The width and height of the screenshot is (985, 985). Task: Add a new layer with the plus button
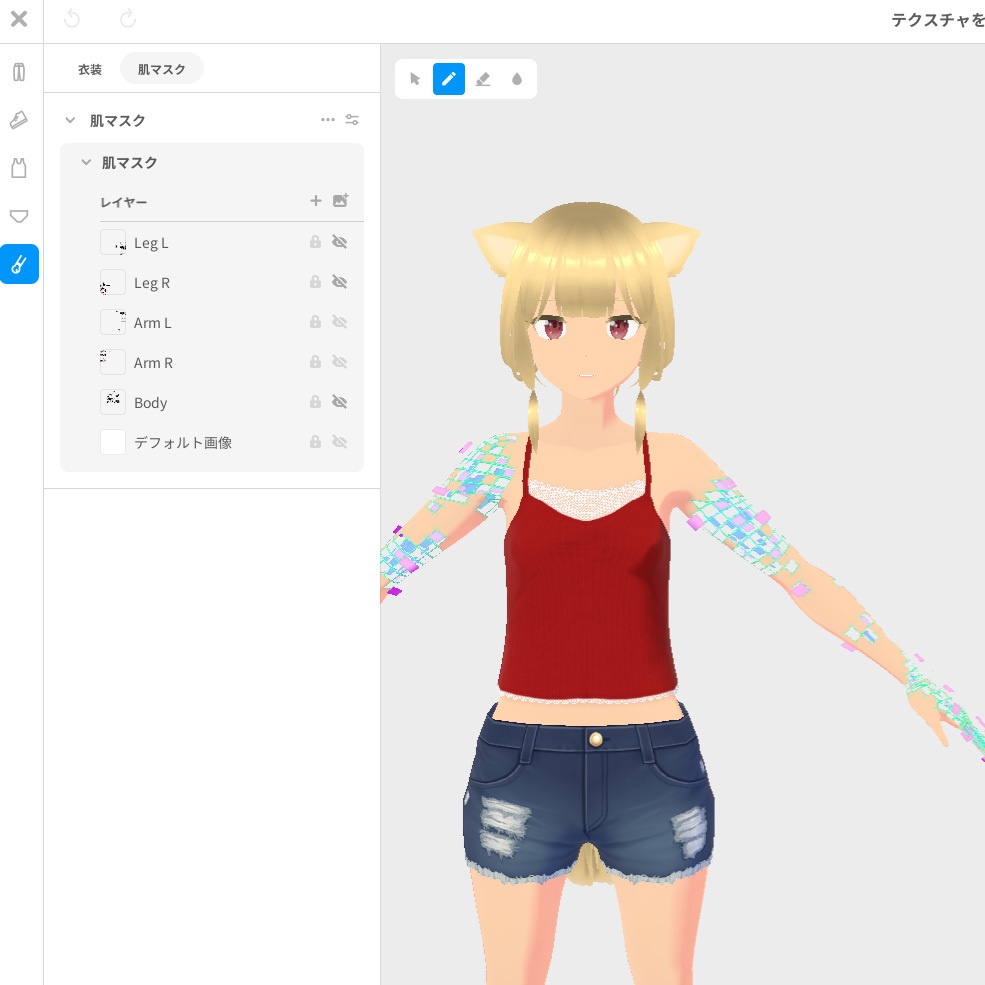coord(315,201)
